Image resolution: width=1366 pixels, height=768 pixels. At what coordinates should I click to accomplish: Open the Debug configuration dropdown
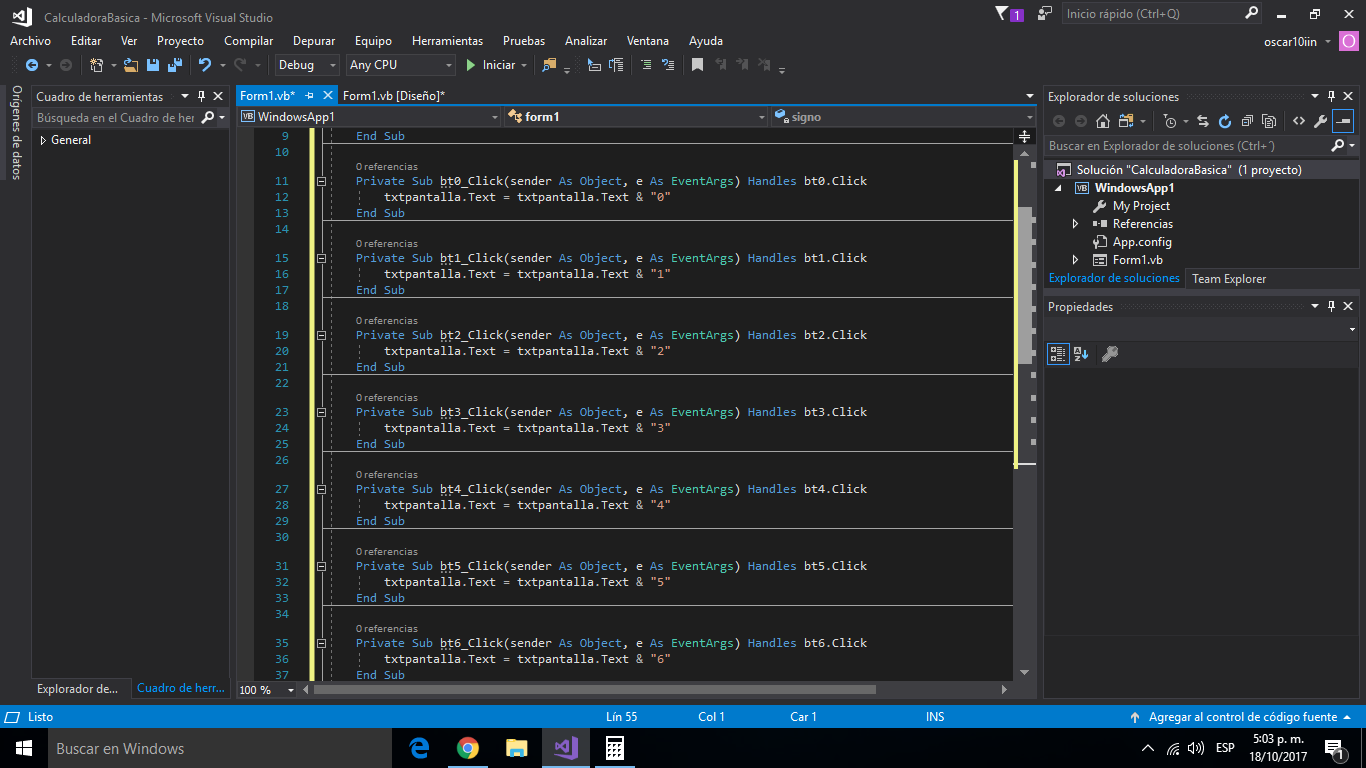308,65
